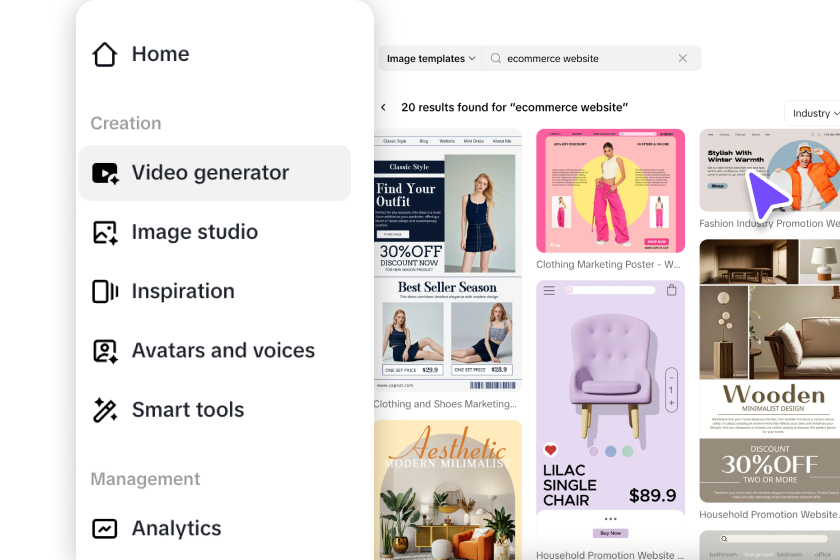840x560 pixels.
Task: Open the Industry filter dropdown
Action: tap(813, 113)
